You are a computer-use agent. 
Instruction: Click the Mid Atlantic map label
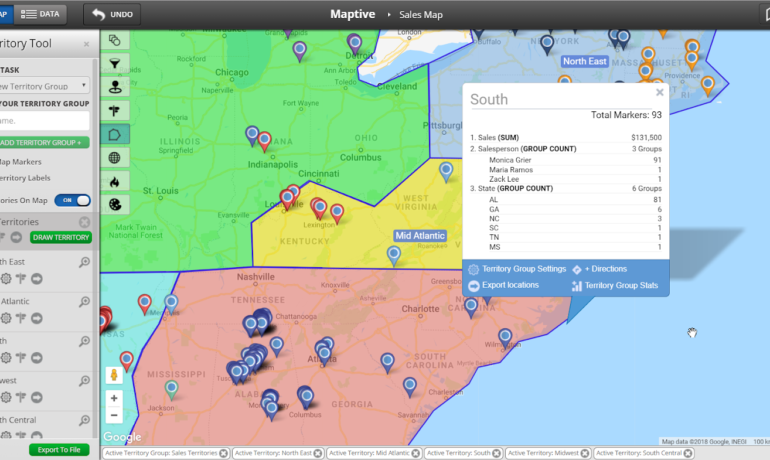point(420,236)
